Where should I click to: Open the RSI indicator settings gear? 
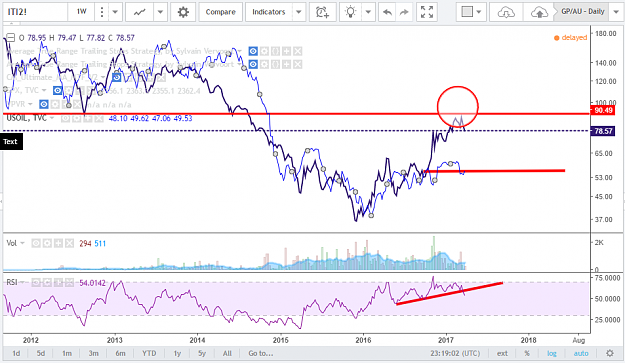47,283
